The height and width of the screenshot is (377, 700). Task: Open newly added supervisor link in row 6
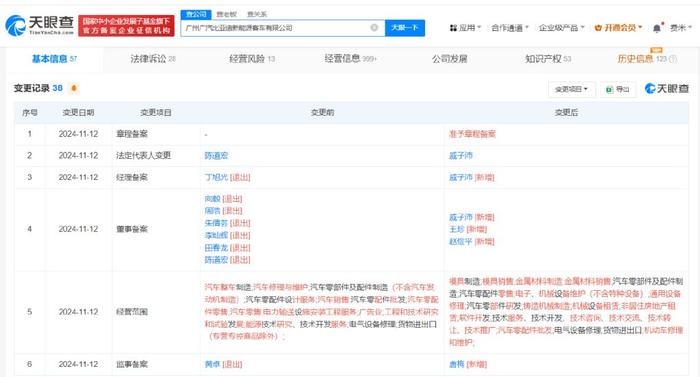pos(457,364)
